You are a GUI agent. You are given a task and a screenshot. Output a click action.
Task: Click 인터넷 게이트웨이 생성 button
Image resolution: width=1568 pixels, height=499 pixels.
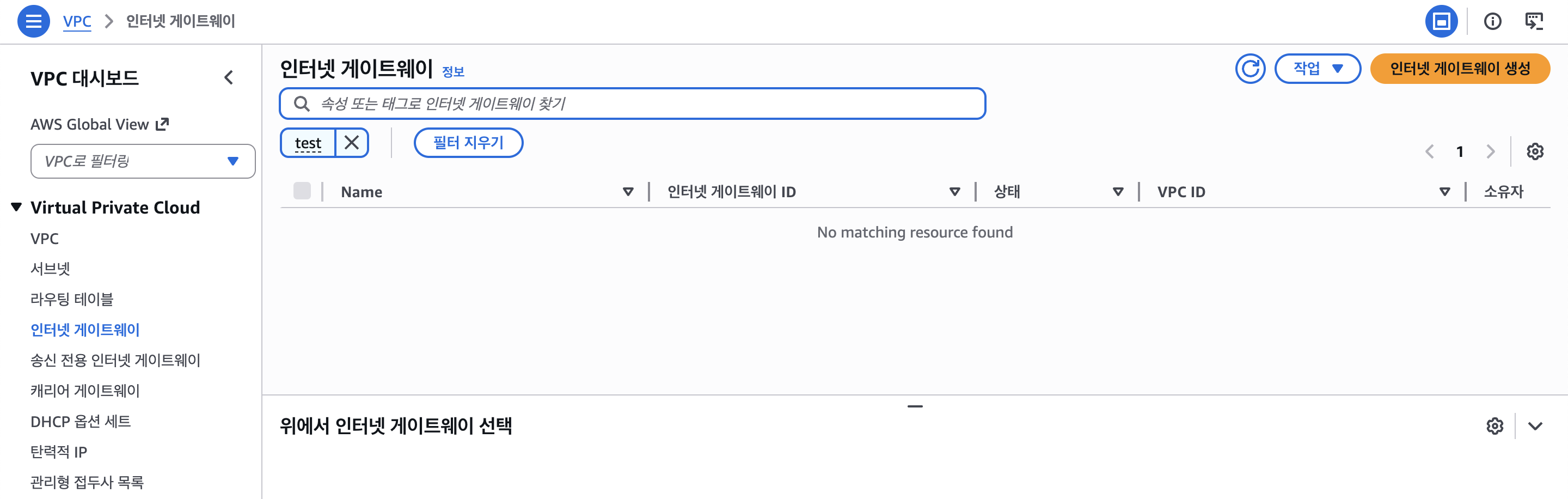[1460, 68]
